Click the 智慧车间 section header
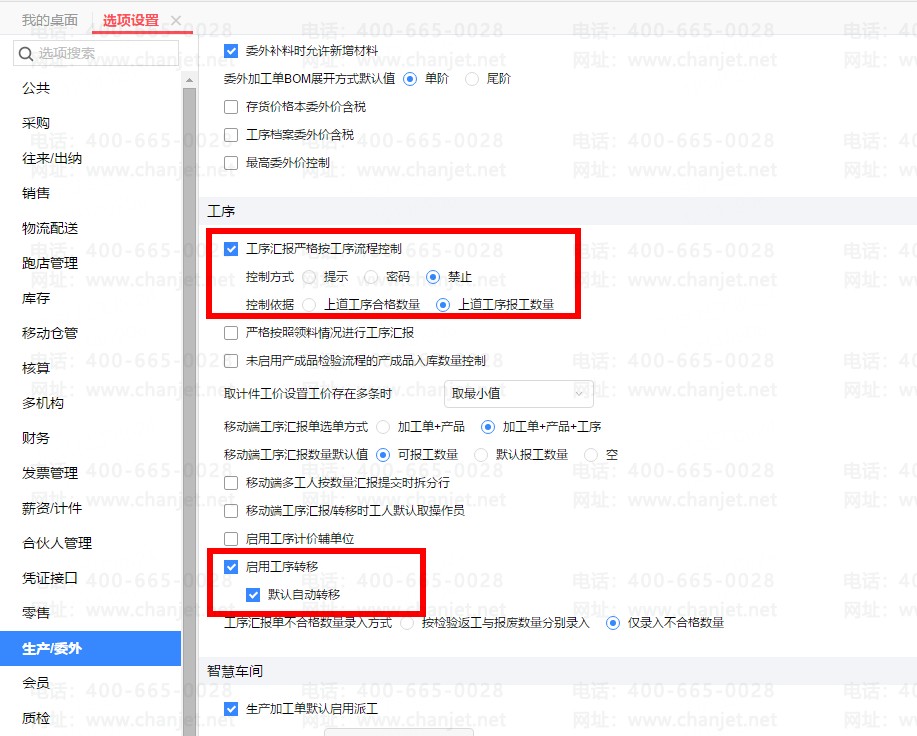Viewport: 917px width, 736px height. point(235,671)
